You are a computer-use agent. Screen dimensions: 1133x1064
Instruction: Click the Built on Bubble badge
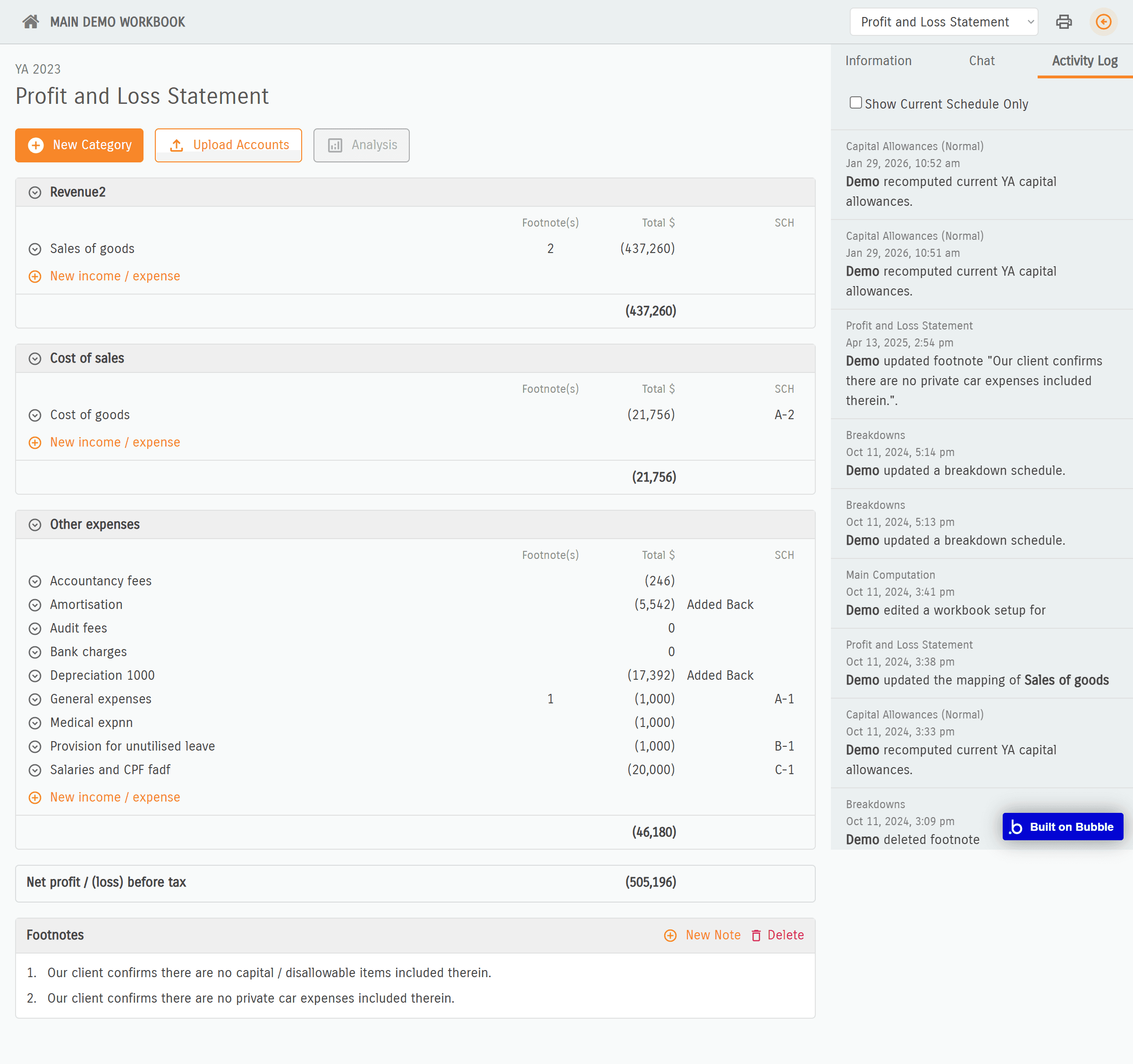pyautogui.click(x=1062, y=827)
